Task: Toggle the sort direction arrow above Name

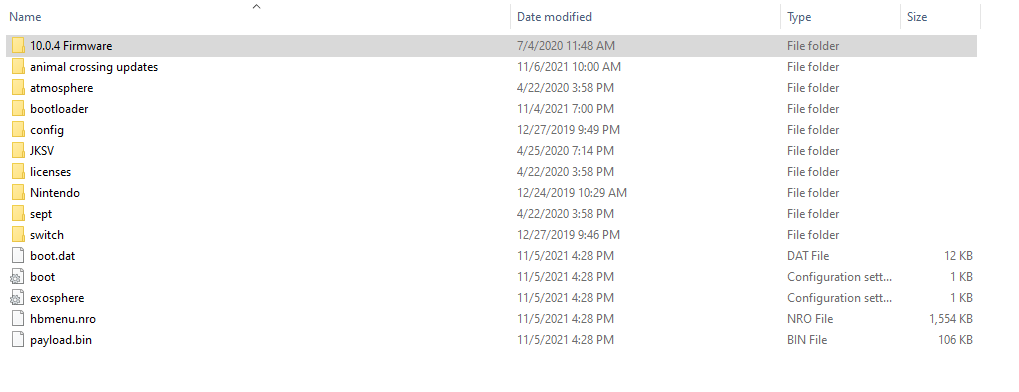Action: (256, 7)
